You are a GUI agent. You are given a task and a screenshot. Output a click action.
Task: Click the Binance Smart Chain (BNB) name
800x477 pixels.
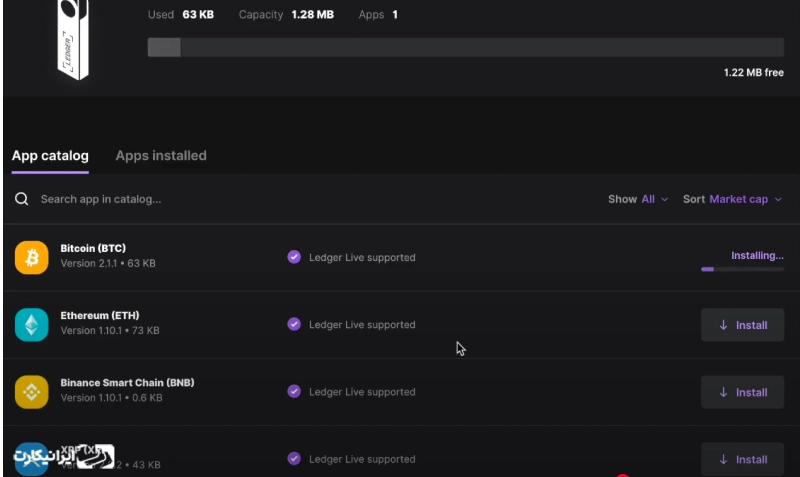128,383
